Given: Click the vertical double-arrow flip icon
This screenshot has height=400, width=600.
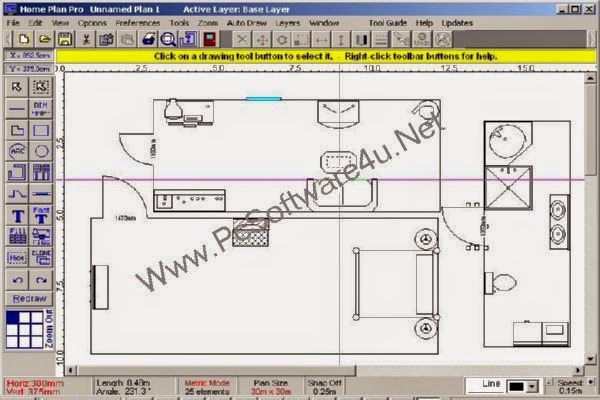Looking at the screenshot, I should pos(341,39).
